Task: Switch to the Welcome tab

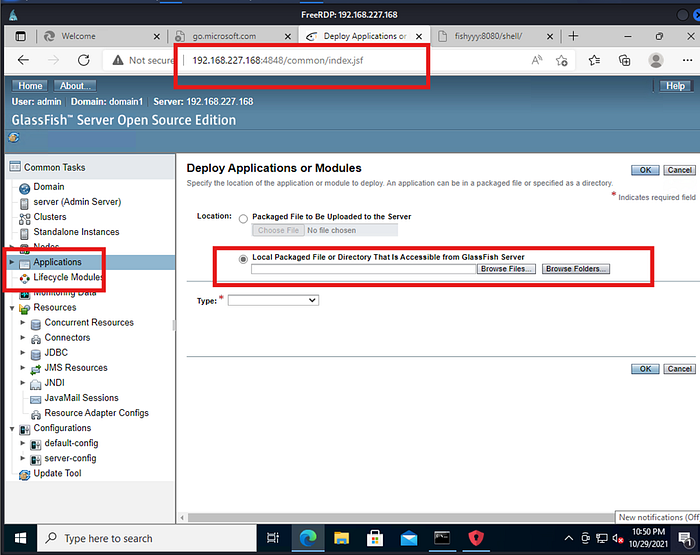Action: (100, 36)
